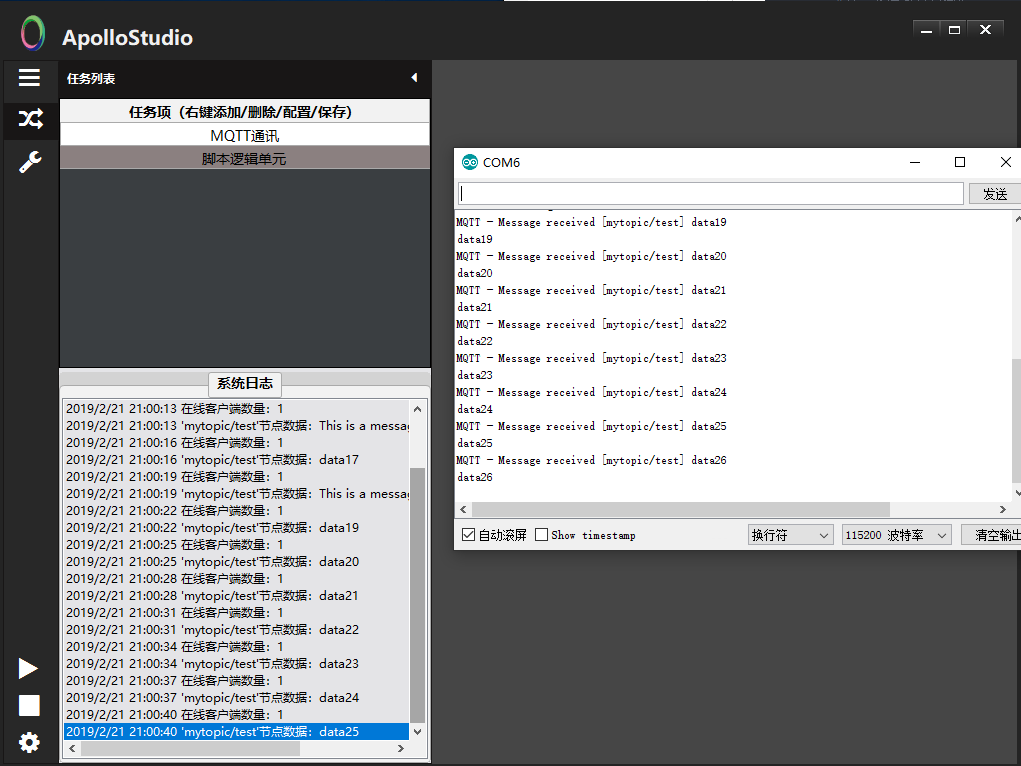1021x766 pixels.
Task: Click COM6 output horizontal scroll-right arrow
Action: [1003, 509]
